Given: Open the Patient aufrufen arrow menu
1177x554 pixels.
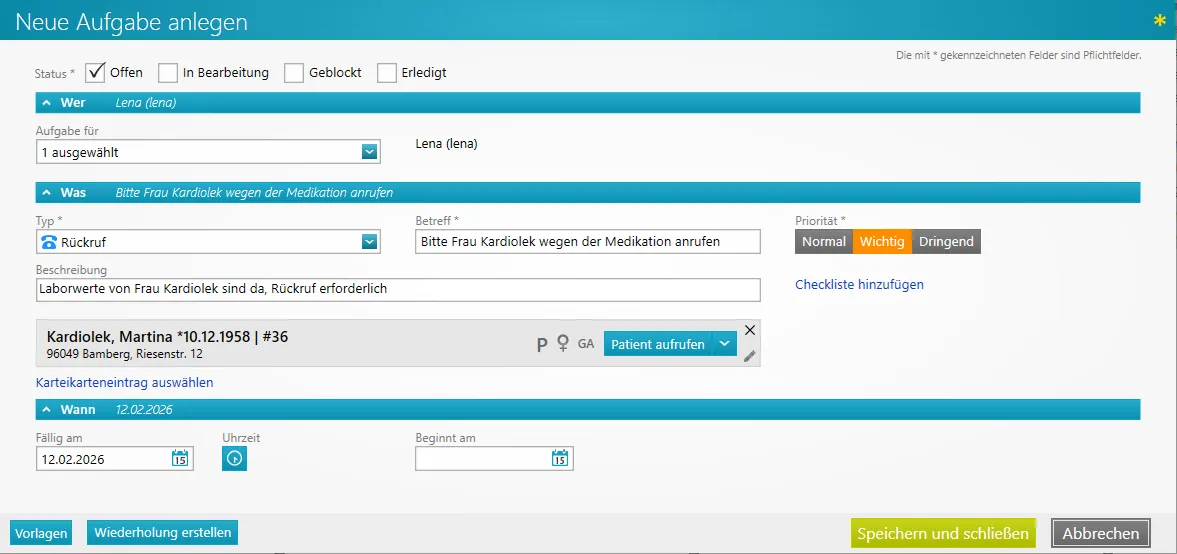Looking at the screenshot, I should click(x=725, y=344).
